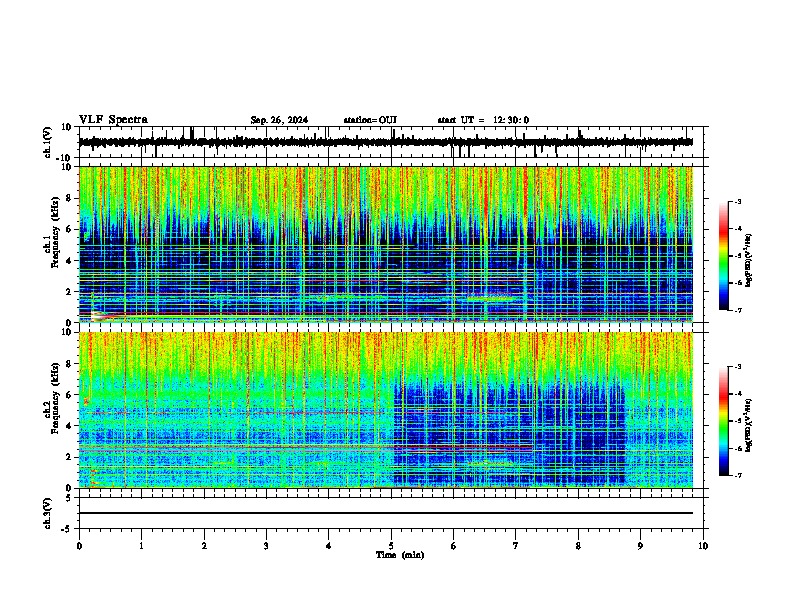
Task: Click the "-3" label on ch.2 color scale
Action: click(737, 367)
